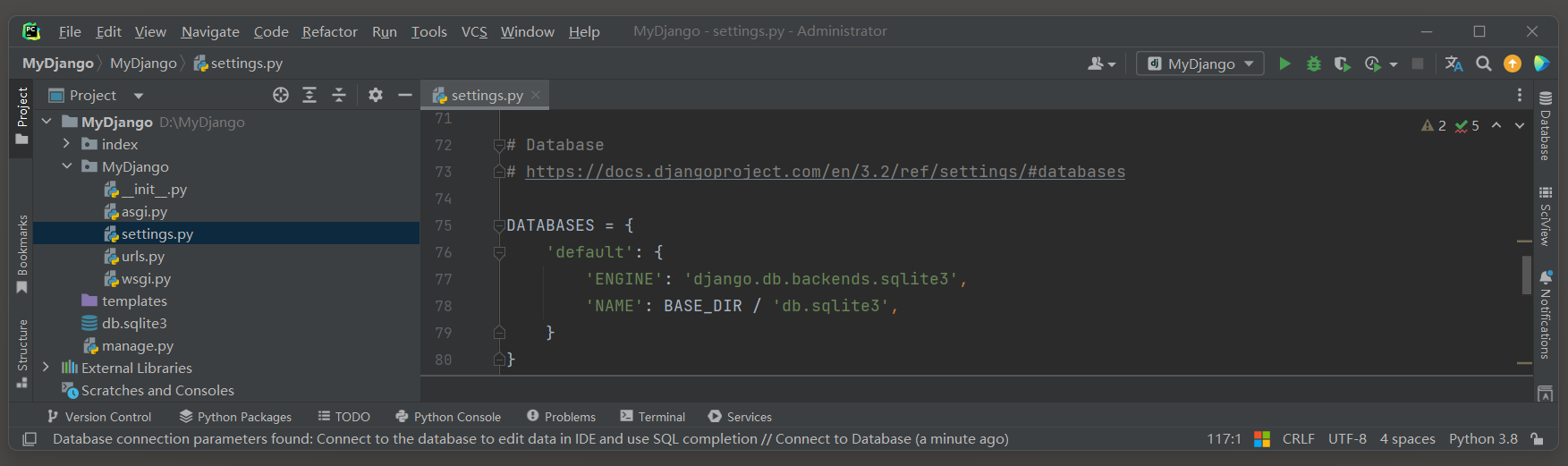Viewport: 1568px width, 466px height.
Task: Click the warnings and typos inspection widget
Action: [1450, 126]
